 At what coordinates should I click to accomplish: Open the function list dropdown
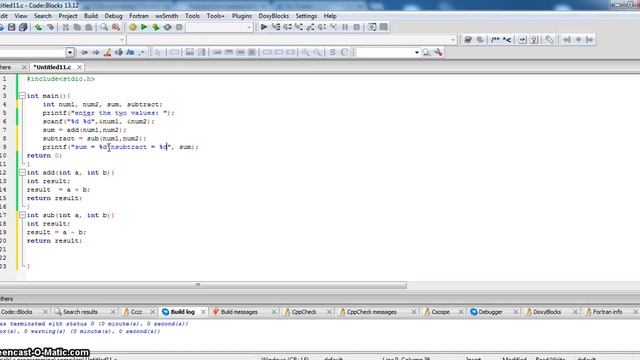coord(453,40)
